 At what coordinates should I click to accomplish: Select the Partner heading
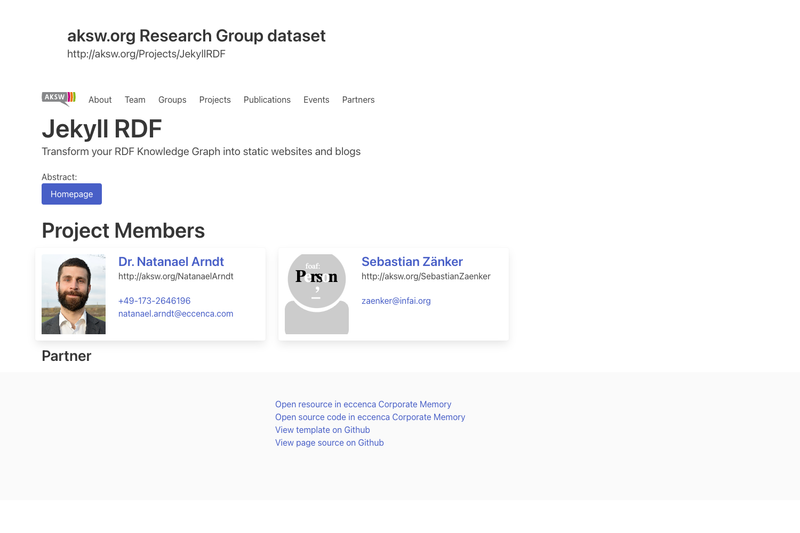(67, 356)
